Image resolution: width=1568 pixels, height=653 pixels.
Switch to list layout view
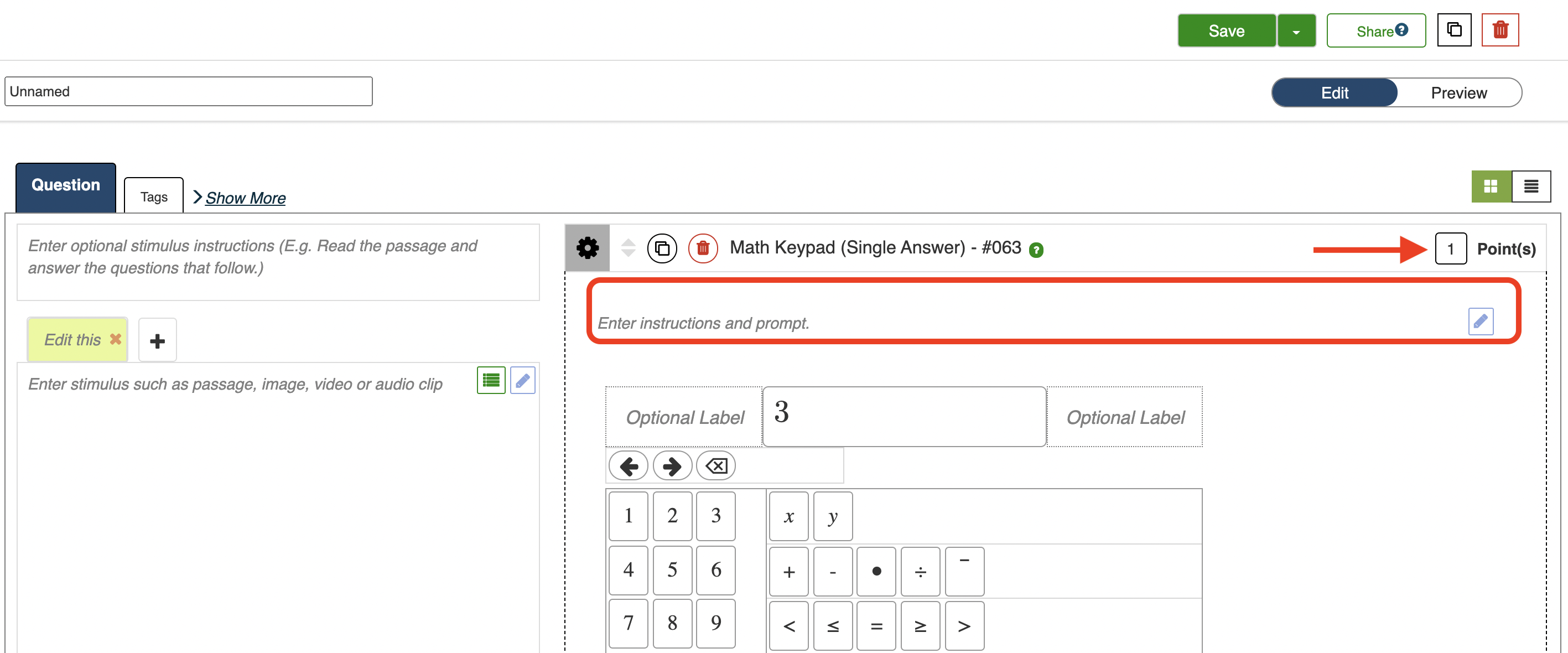coord(1531,186)
